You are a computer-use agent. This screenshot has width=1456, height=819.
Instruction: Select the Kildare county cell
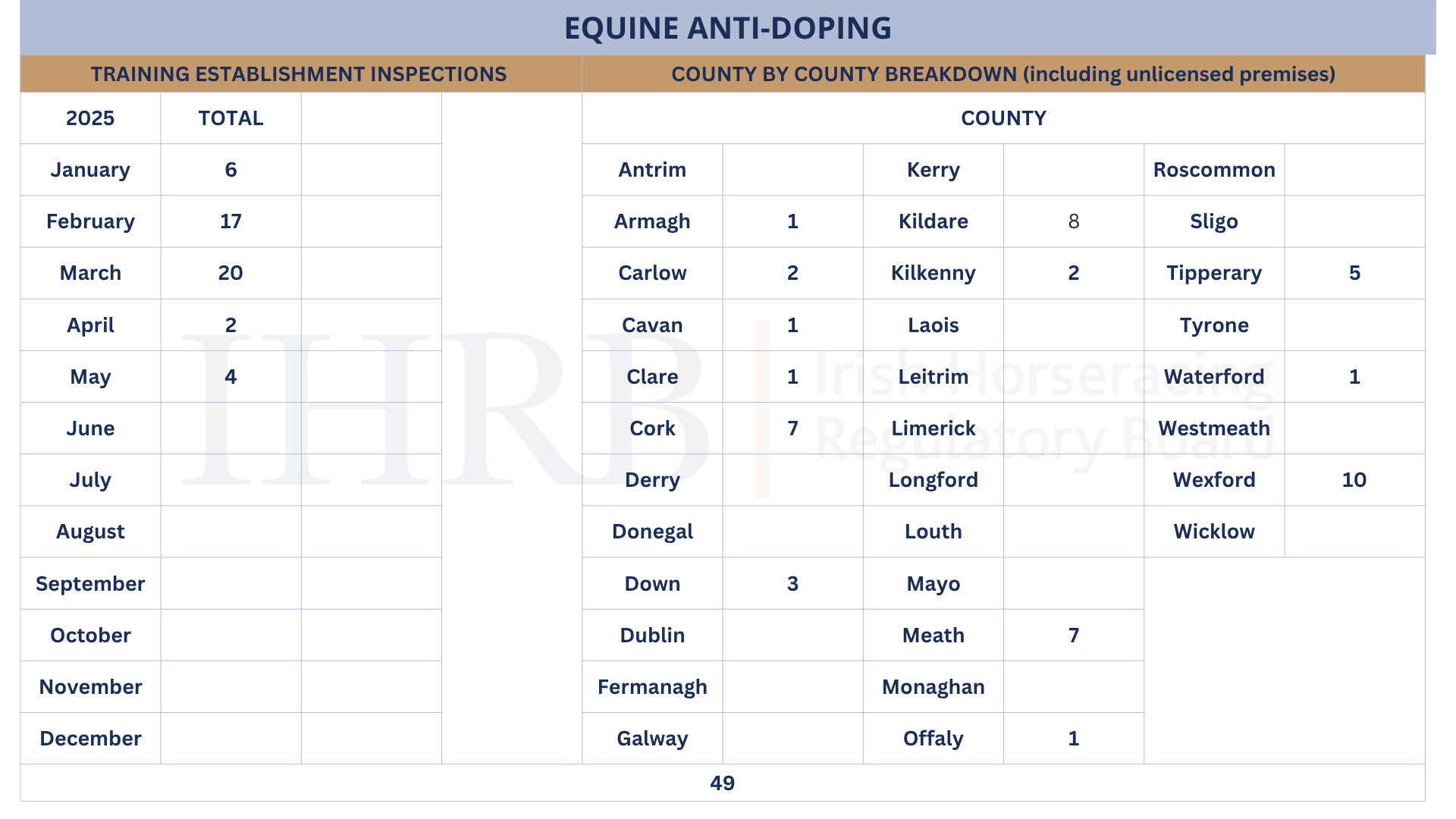934,221
